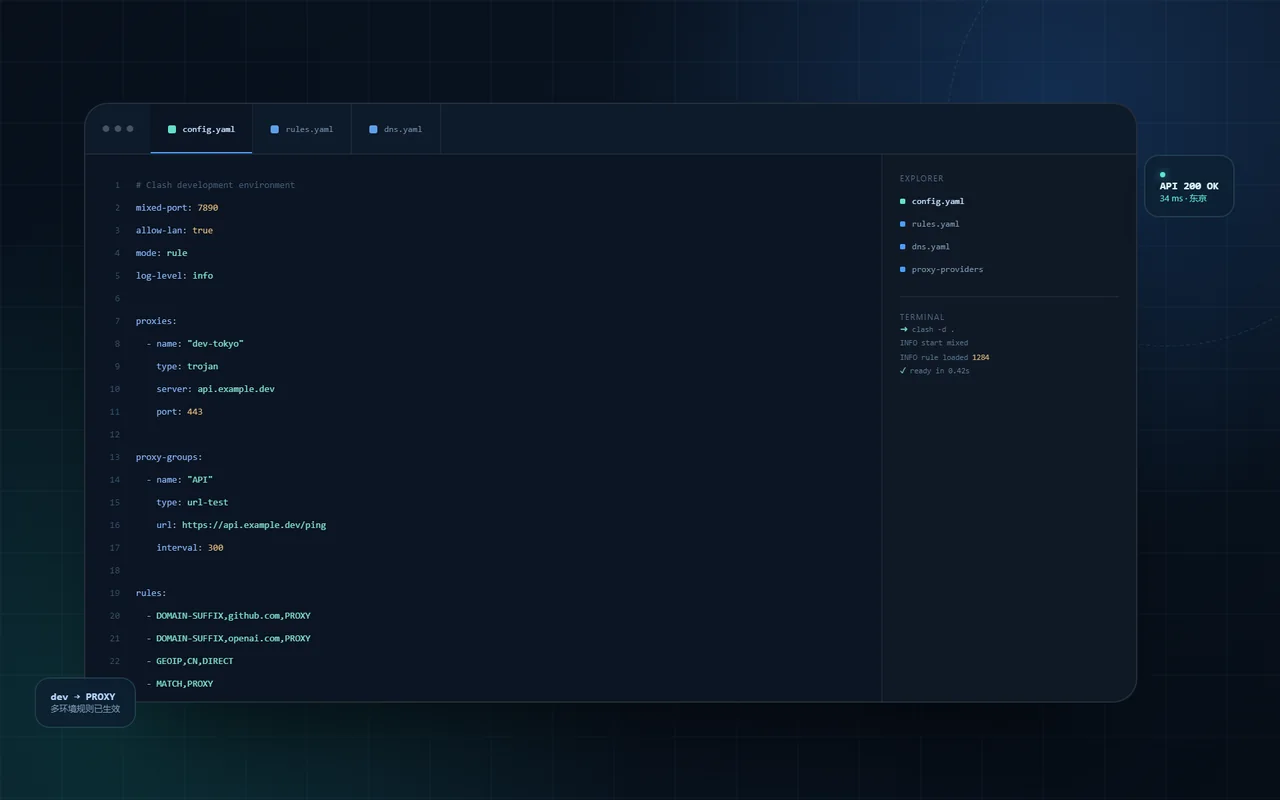This screenshot has width=1280, height=800.
Task: Click the 'mode: rule' line
Action: (x=161, y=253)
